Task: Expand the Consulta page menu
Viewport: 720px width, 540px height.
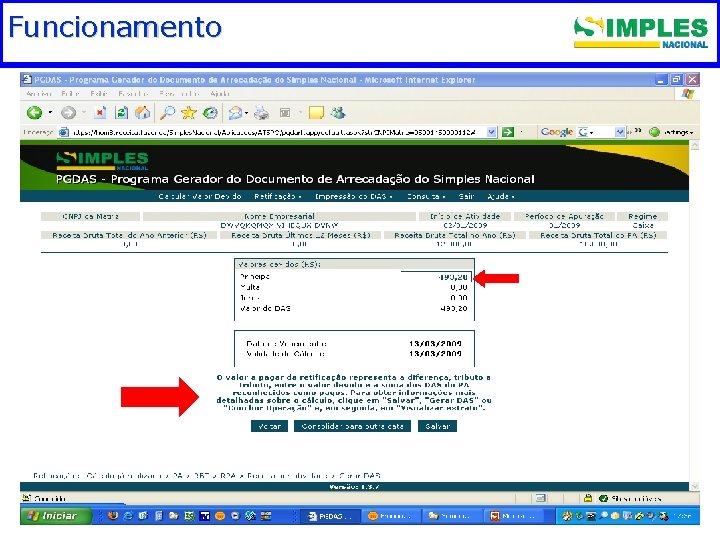Action: (x=426, y=196)
